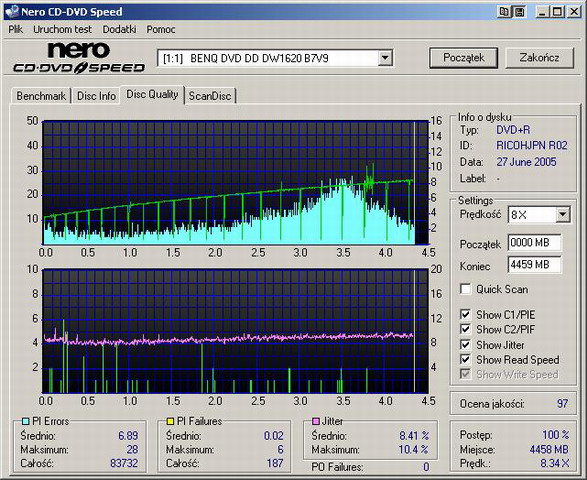Click the DVD+R disc type value

(x=513, y=130)
